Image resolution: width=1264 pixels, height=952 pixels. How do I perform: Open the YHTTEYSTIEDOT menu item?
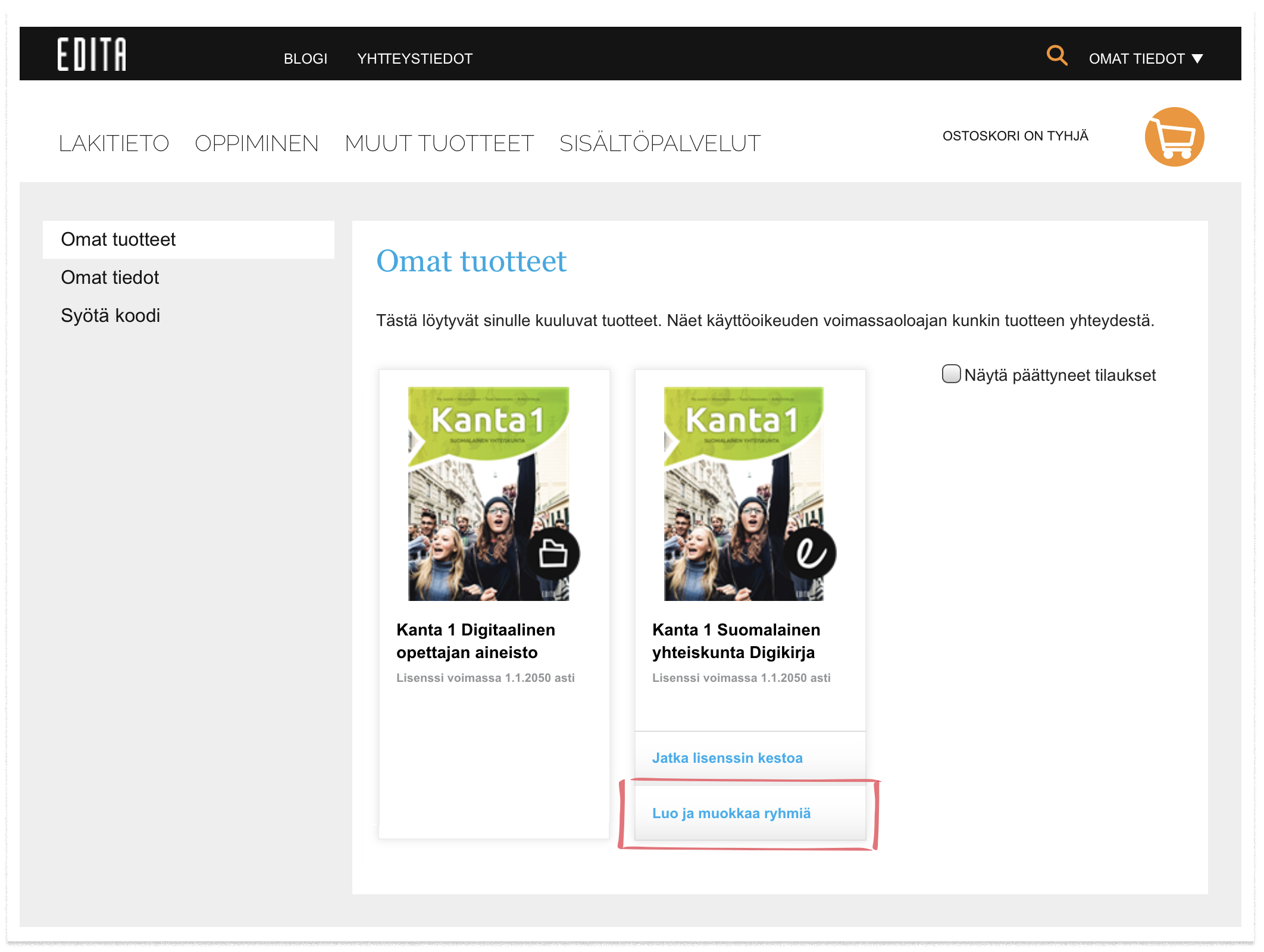(415, 58)
